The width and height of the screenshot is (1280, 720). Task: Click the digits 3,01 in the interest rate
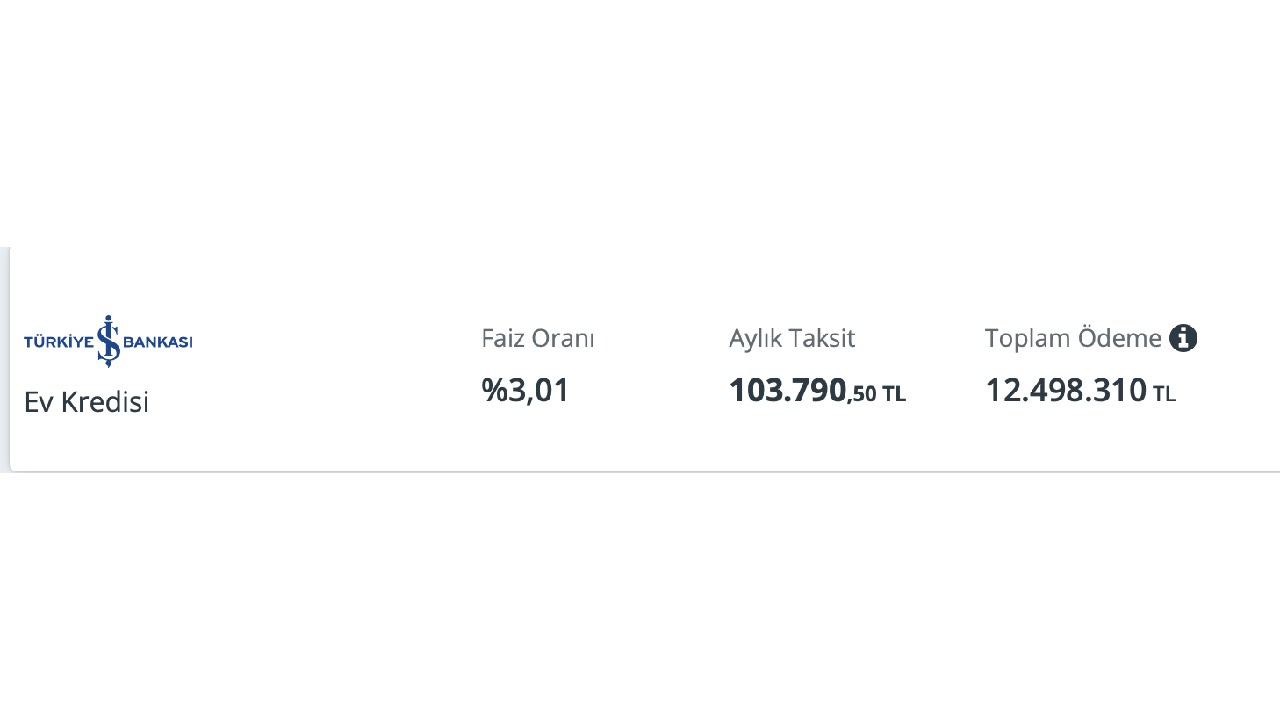point(540,390)
